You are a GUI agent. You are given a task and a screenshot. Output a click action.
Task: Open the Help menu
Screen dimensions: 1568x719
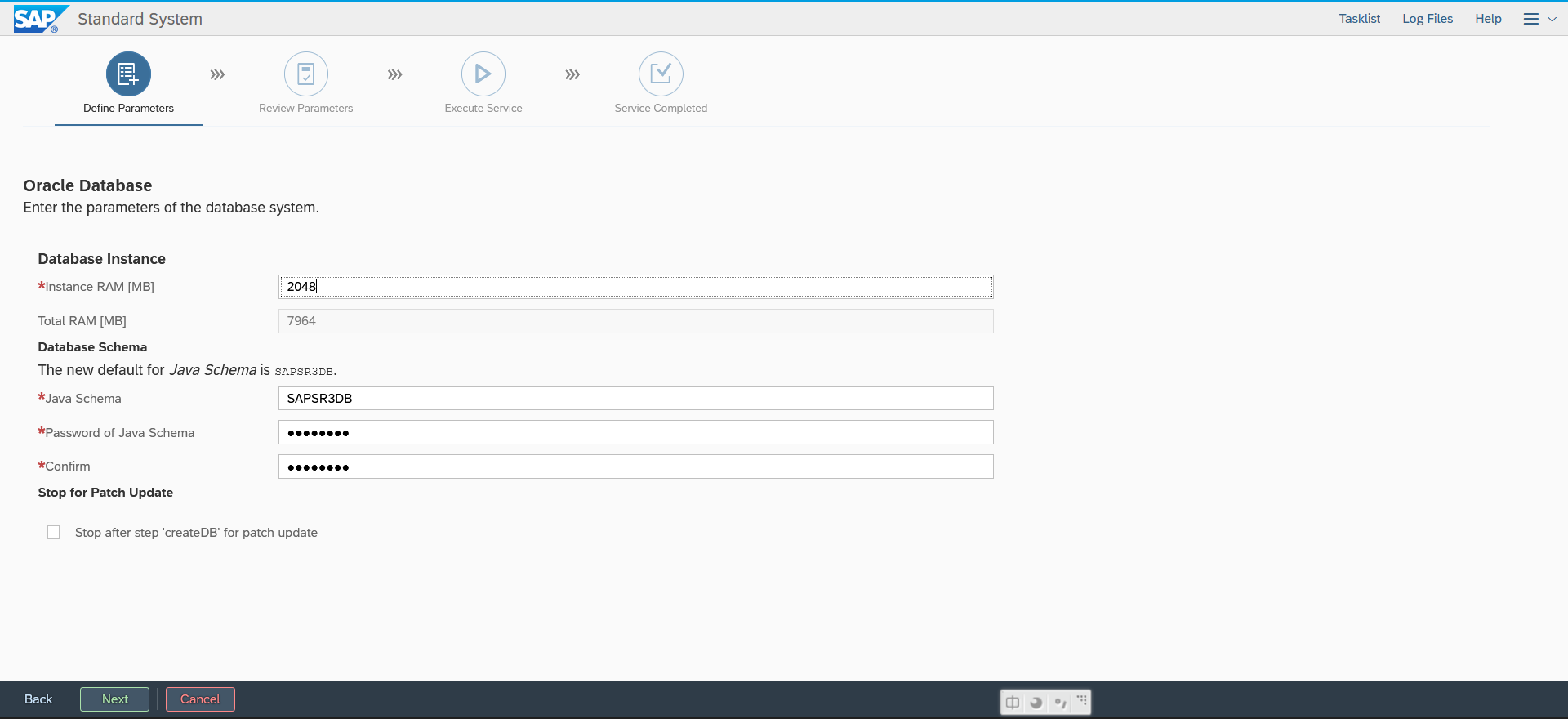click(1488, 19)
